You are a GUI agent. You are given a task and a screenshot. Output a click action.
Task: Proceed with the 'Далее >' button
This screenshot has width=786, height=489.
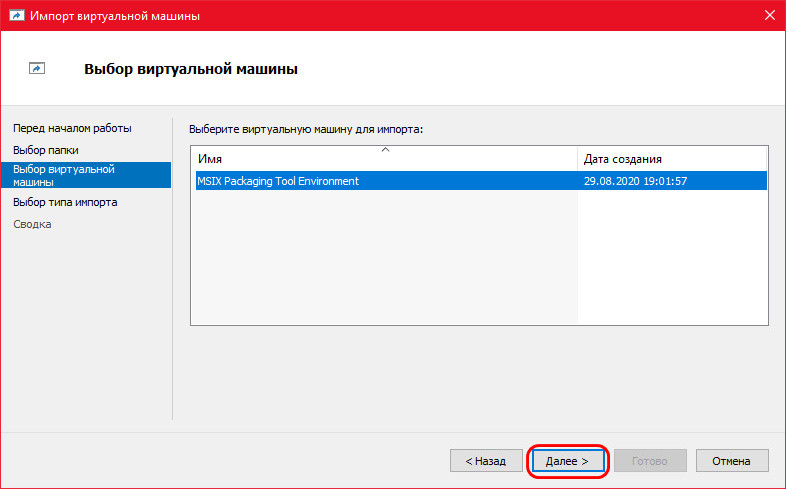click(x=567, y=460)
